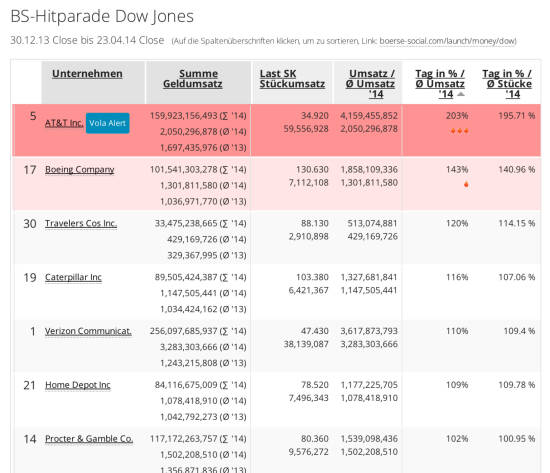Sort by Summe Geldumsatz column header
The height and width of the screenshot is (473, 550).
tap(193, 79)
